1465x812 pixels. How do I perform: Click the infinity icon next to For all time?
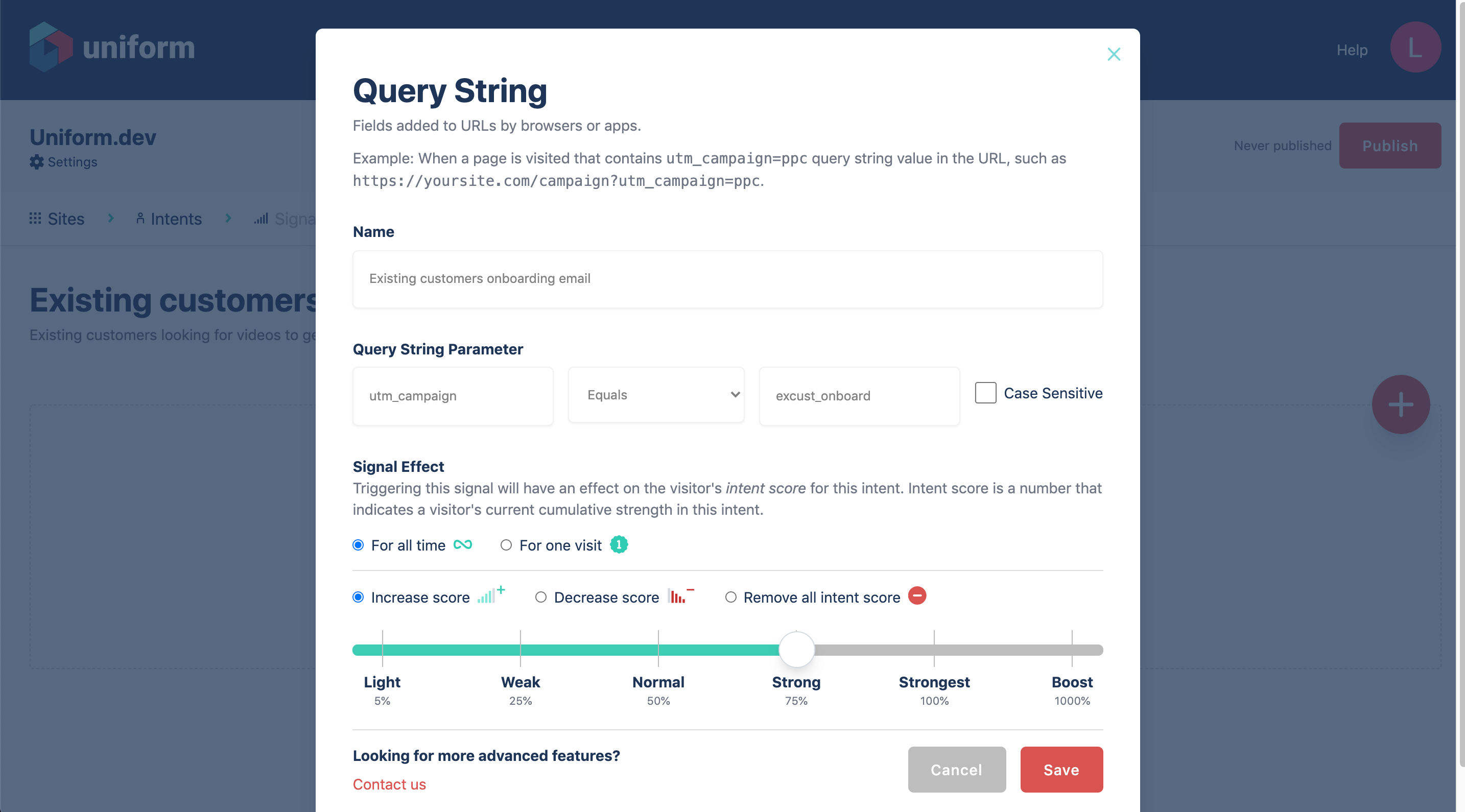[x=462, y=545]
